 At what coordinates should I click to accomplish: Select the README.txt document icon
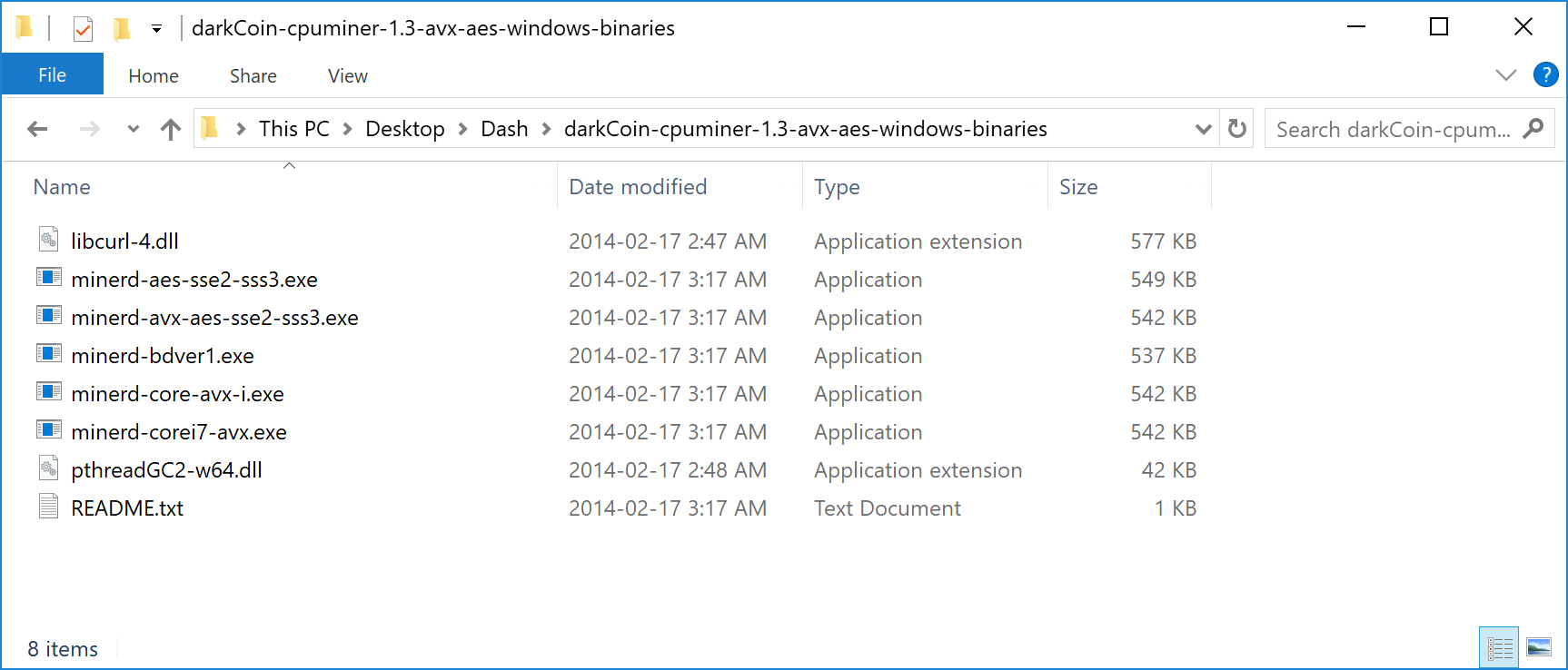tap(49, 507)
